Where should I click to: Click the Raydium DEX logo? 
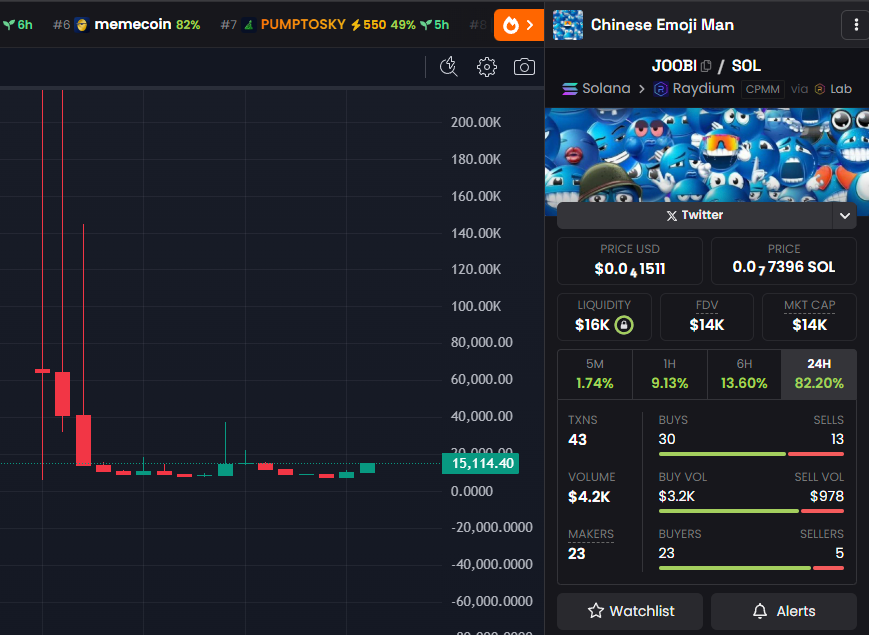661,89
